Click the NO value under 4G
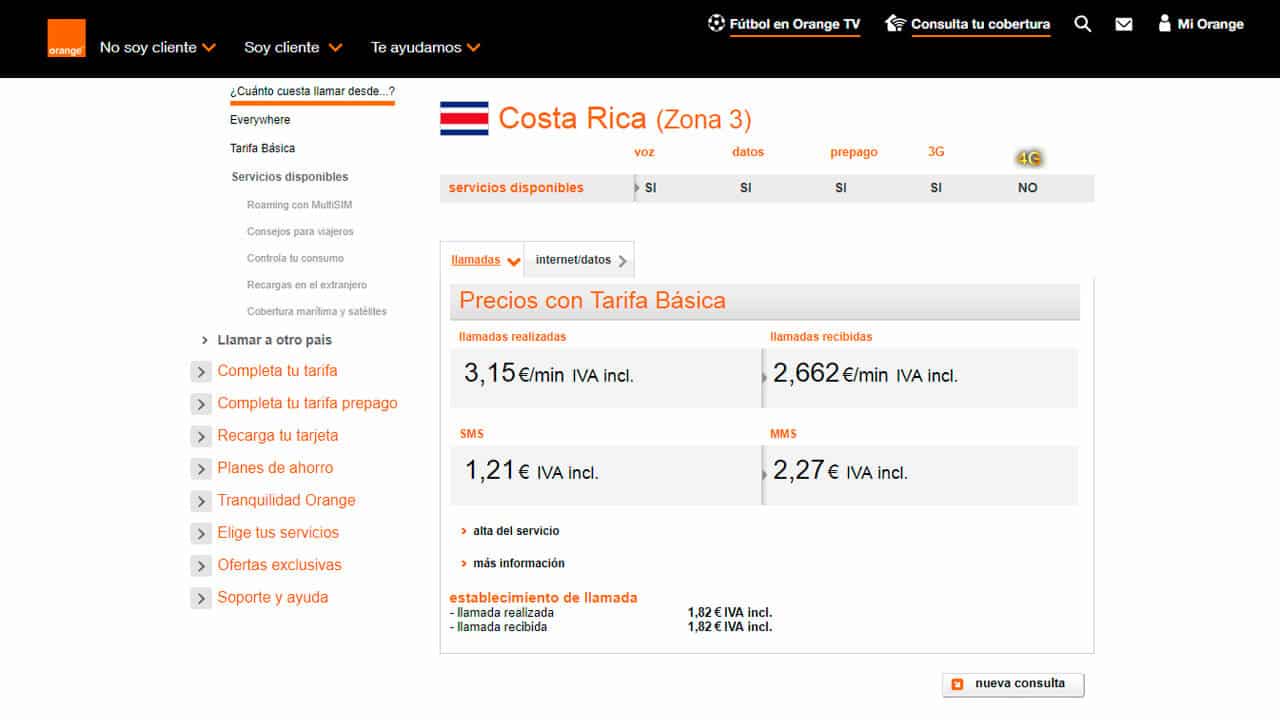 tap(1028, 188)
